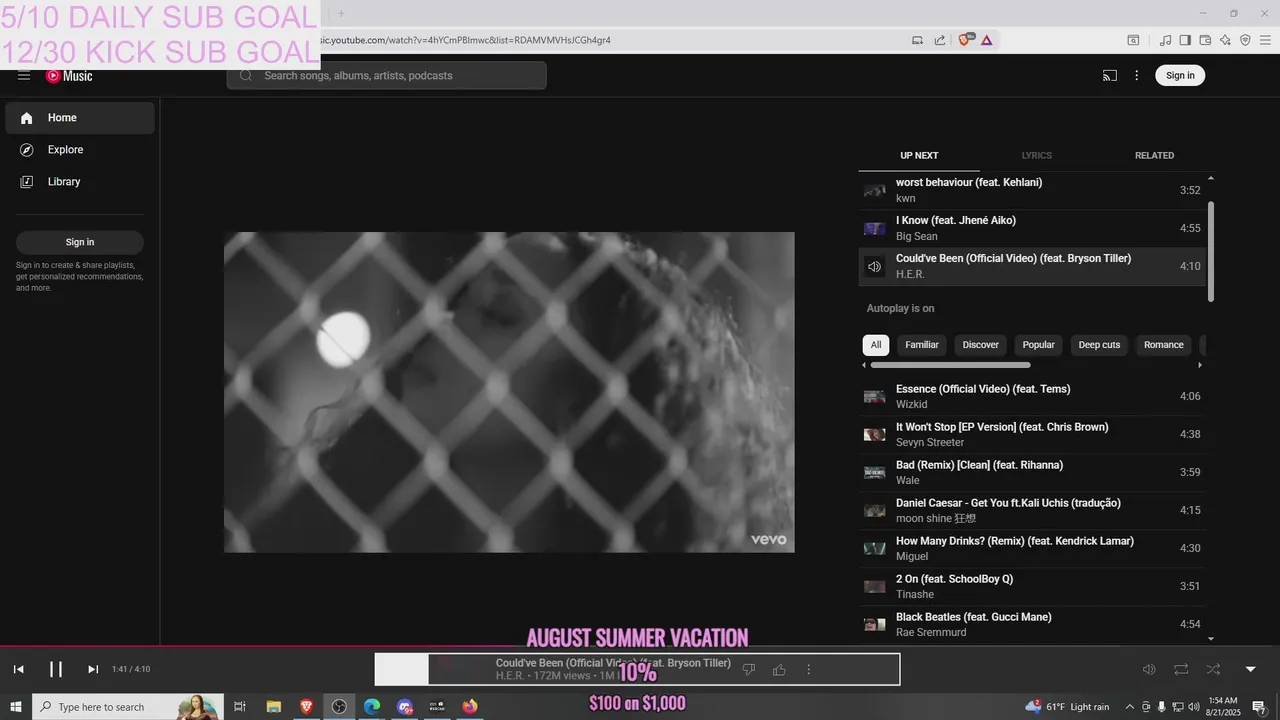
Task: Click the browser address bar URL
Action: pyautogui.click(x=465, y=40)
